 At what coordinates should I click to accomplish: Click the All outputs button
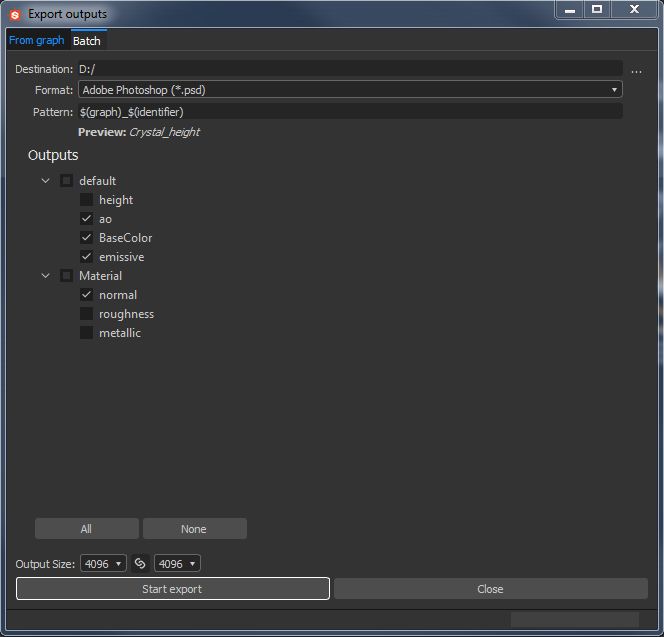click(87, 529)
